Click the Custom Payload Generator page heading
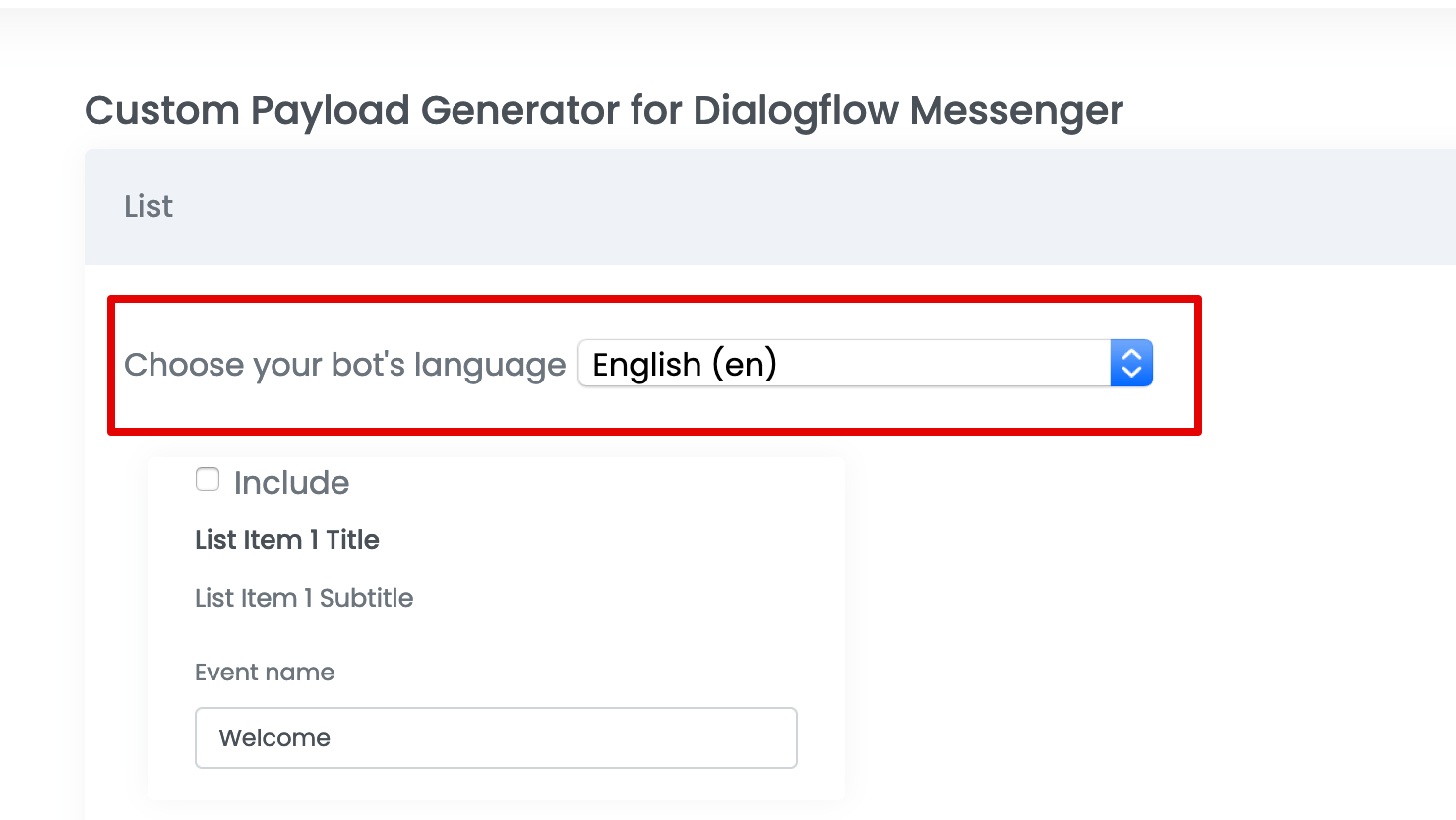 click(x=603, y=111)
